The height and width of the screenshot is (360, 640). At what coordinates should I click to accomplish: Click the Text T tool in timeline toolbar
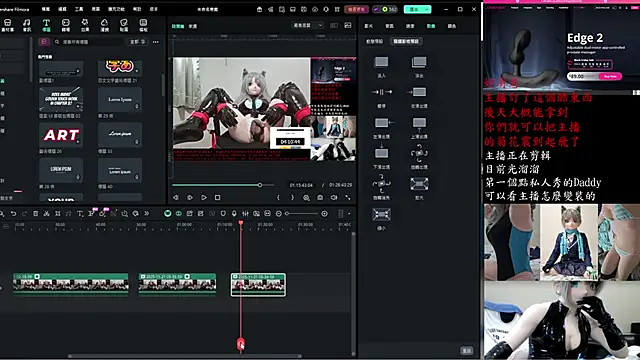click(x=80, y=213)
